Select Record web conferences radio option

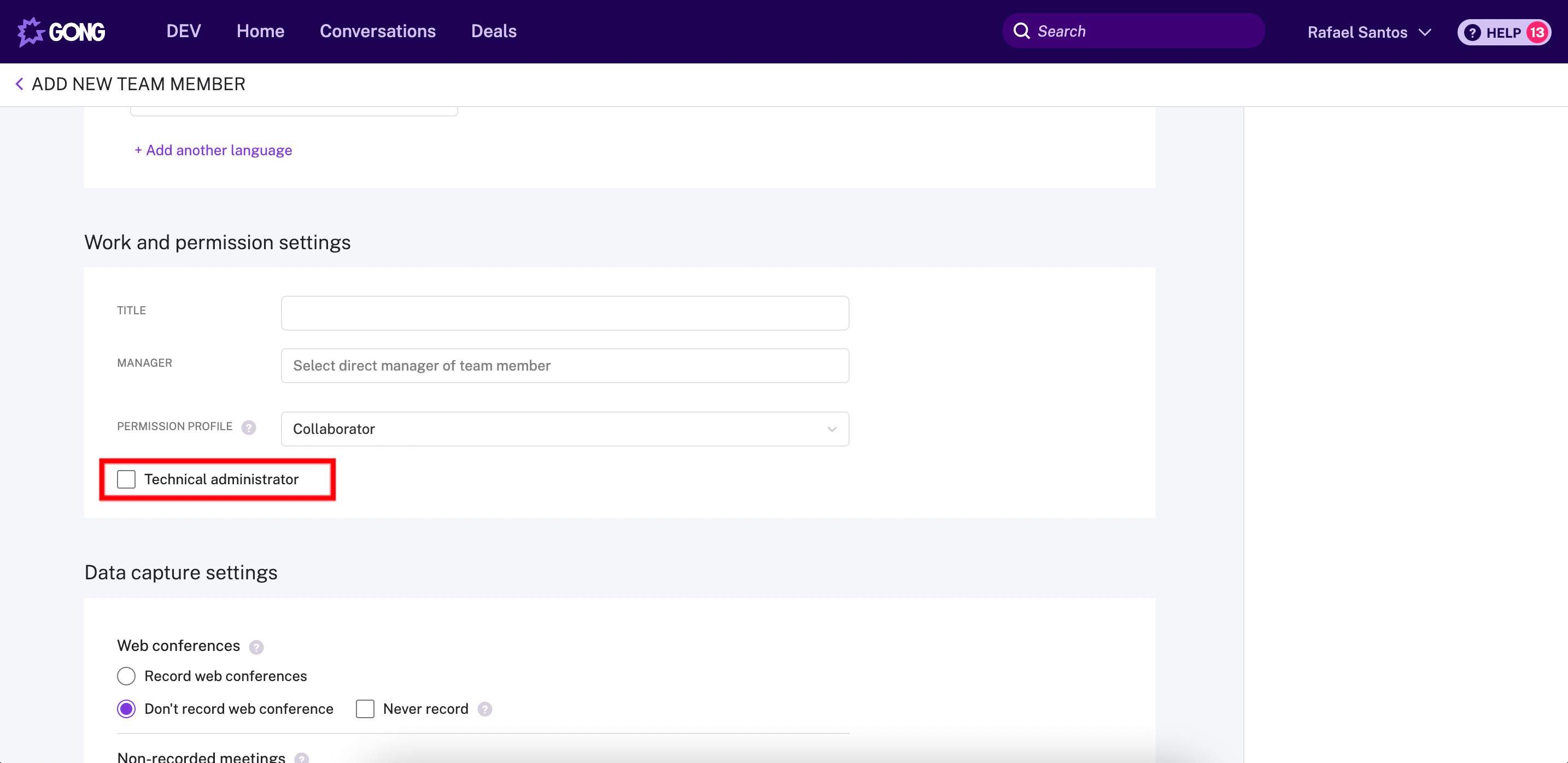click(126, 676)
